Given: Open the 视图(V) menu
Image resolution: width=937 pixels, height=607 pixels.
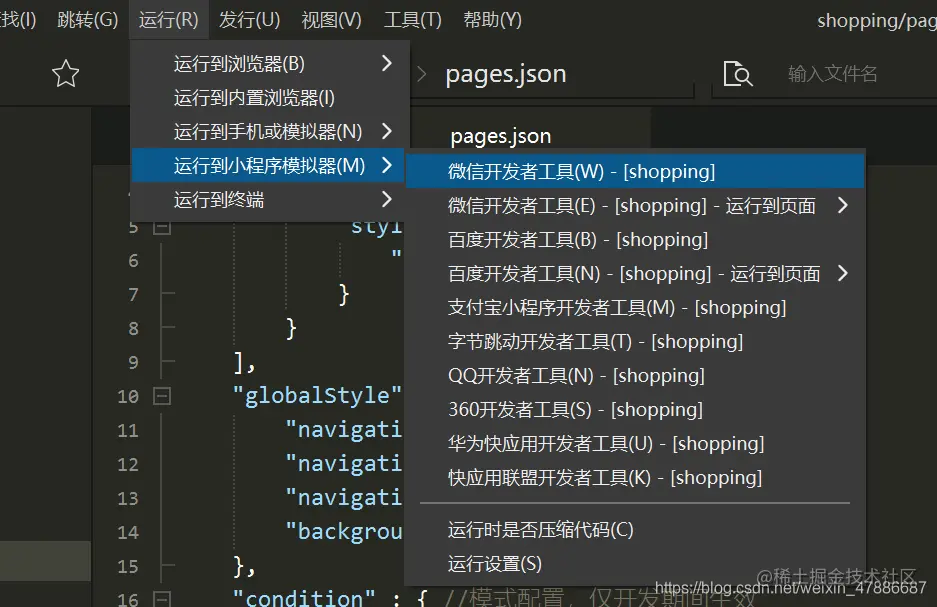Looking at the screenshot, I should click(x=331, y=20).
